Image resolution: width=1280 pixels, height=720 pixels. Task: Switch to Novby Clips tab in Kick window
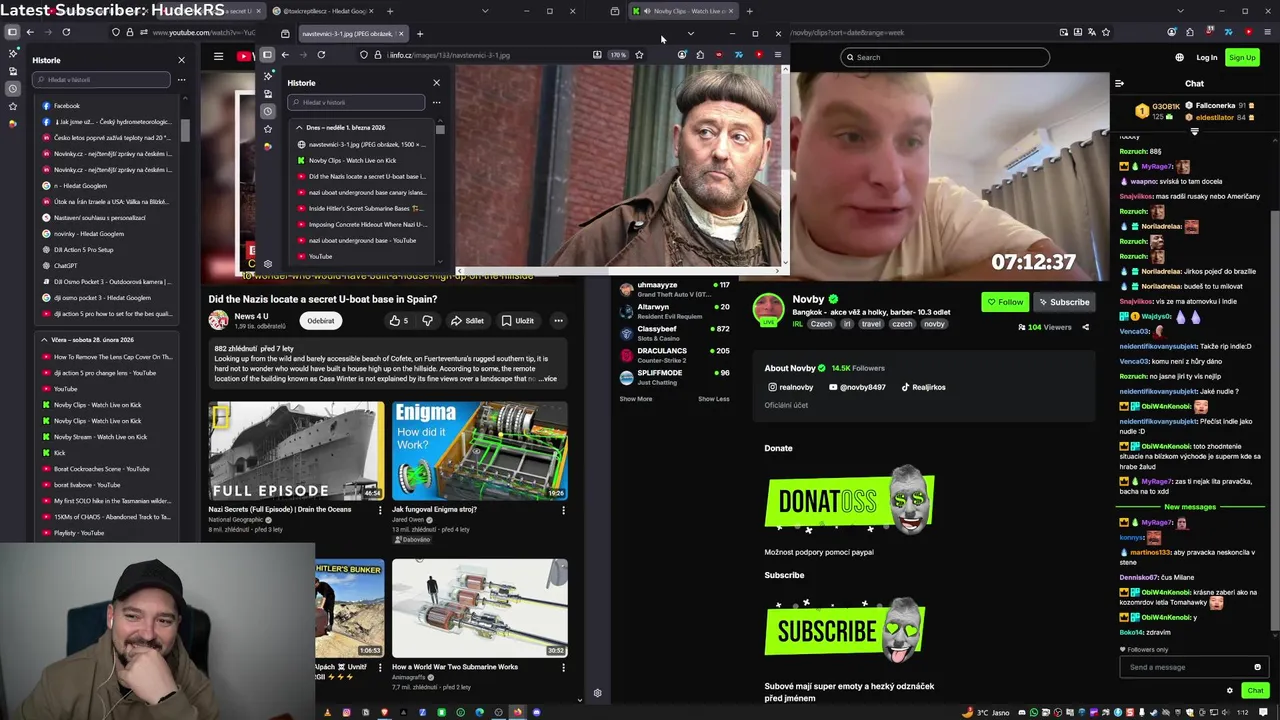[x=684, y=11]
